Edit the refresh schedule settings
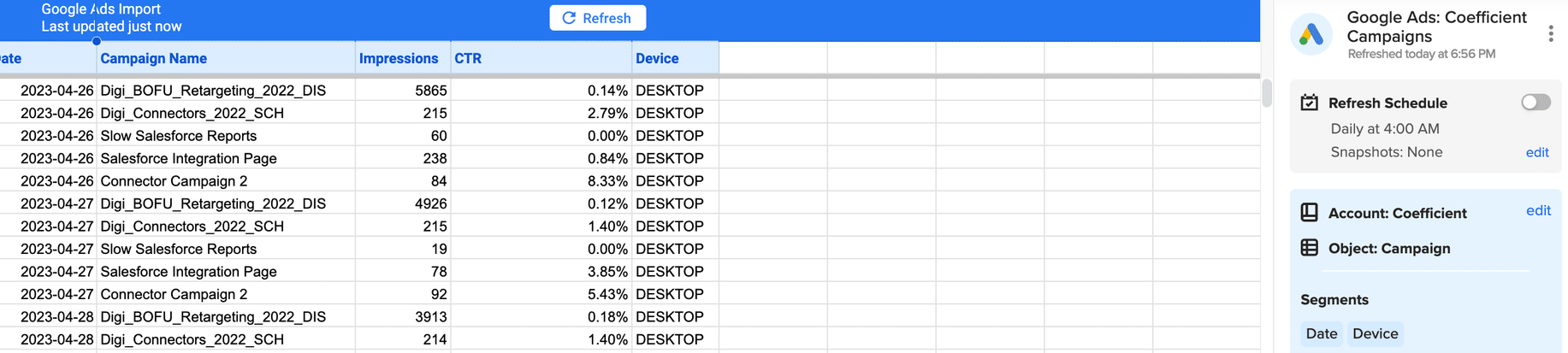 (x=1536, y=152)
